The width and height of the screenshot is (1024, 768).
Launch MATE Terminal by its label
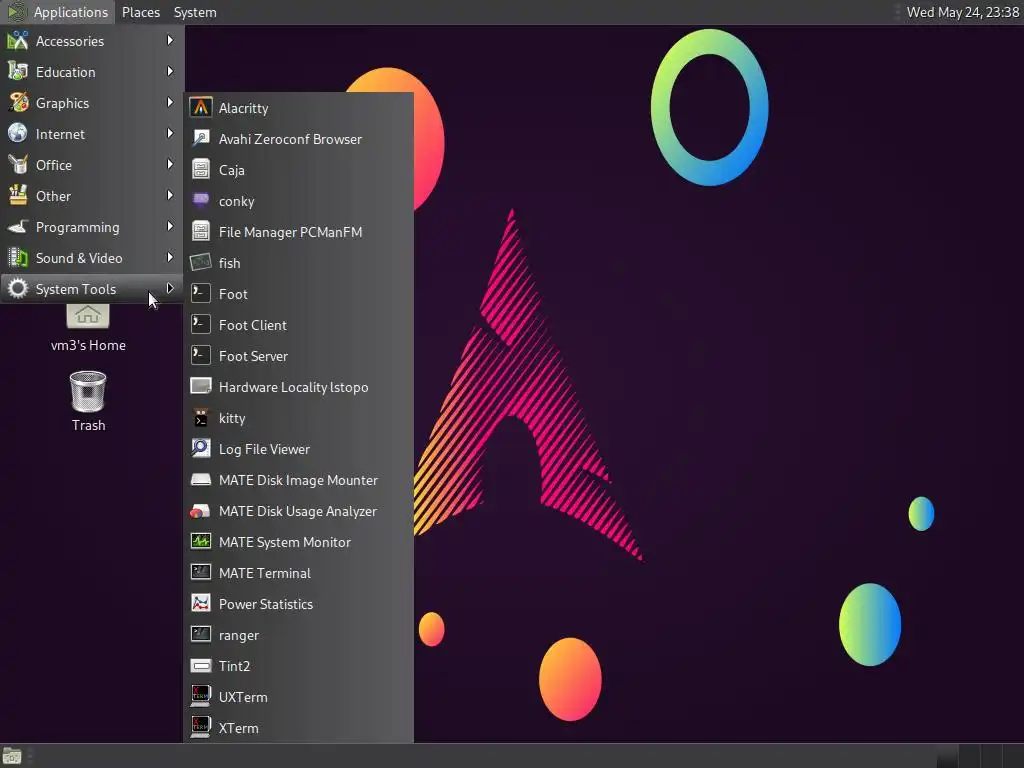264,573
